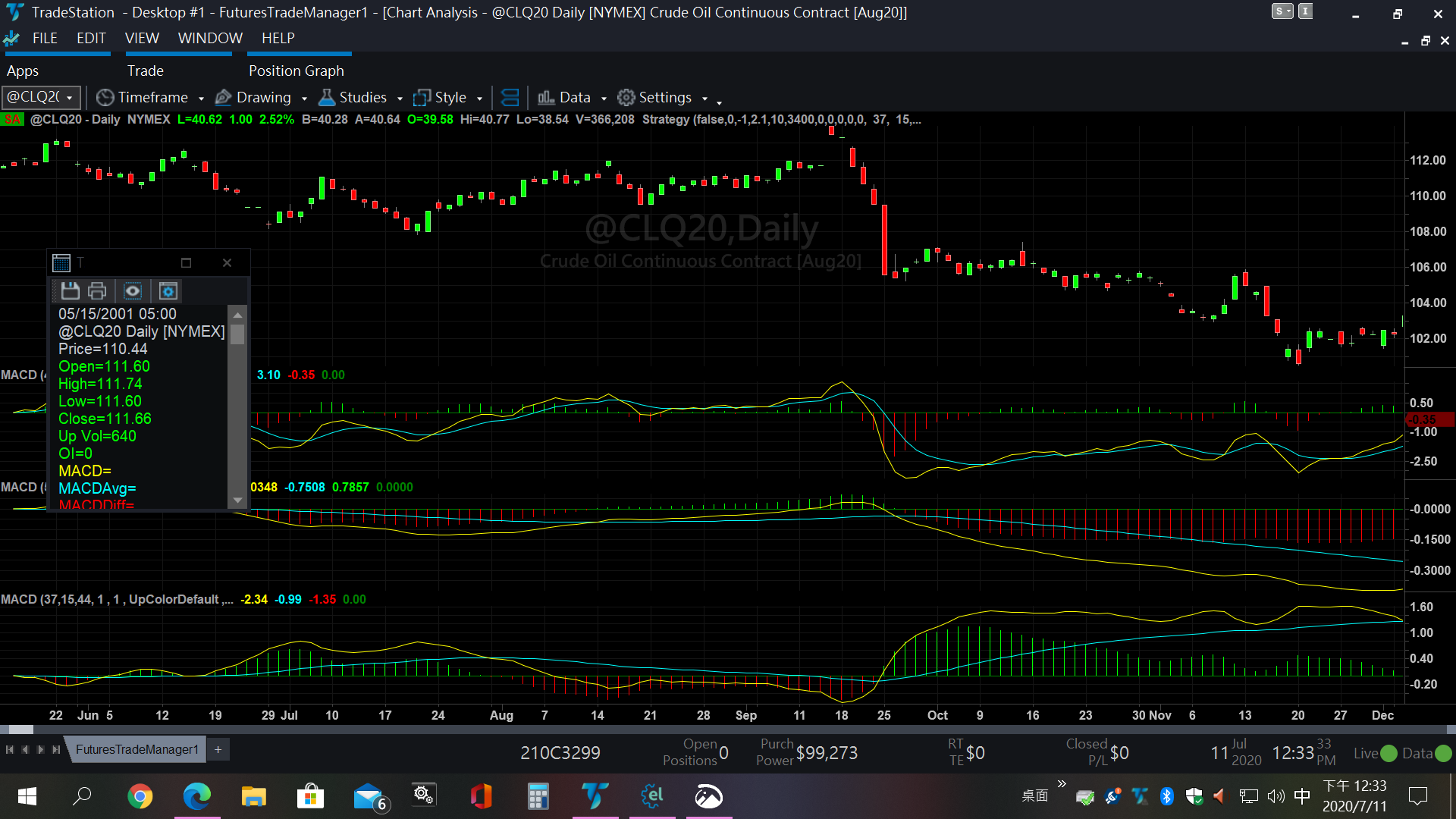Screen dimensions: 1456x819
Task: Open the WINDOW menu
Action: 210,38
